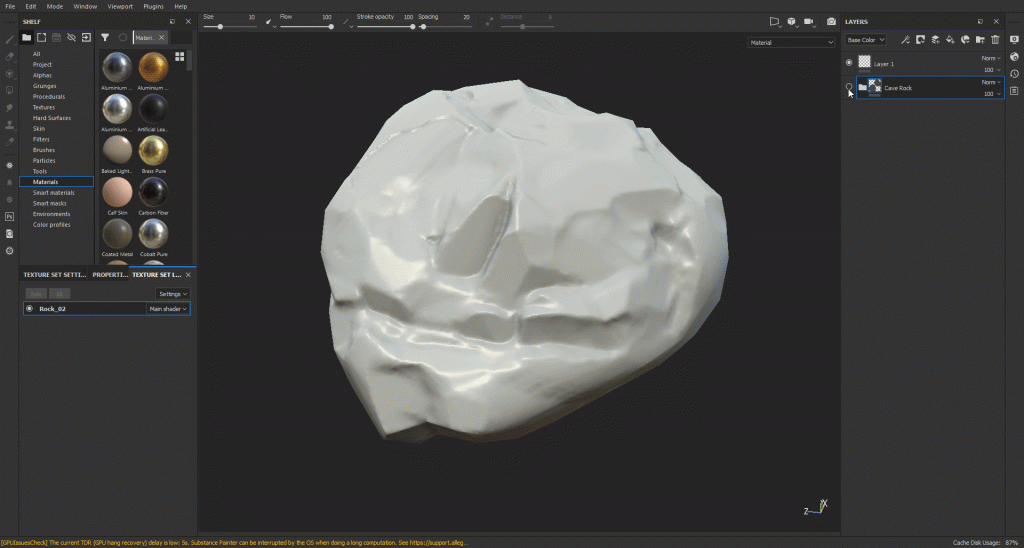
Task: Select the Eraser tool in left toolbar
Action: [9, 57]
